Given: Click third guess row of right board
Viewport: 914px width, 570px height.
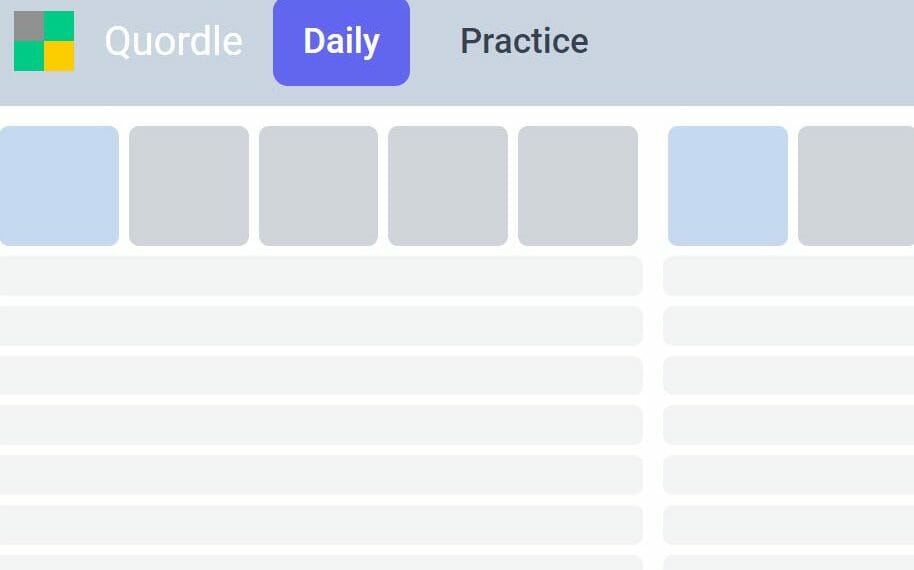Looking at the screenshot, I should (788, 326).
